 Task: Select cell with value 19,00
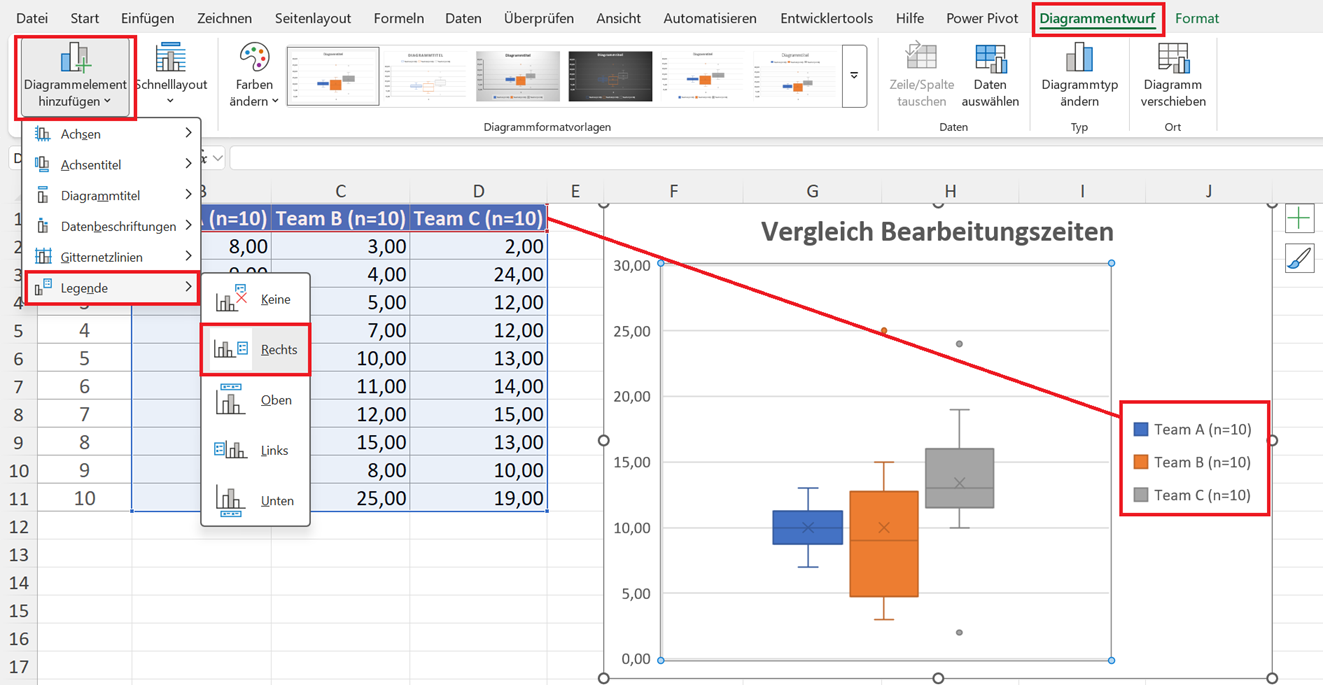(478, 498)
